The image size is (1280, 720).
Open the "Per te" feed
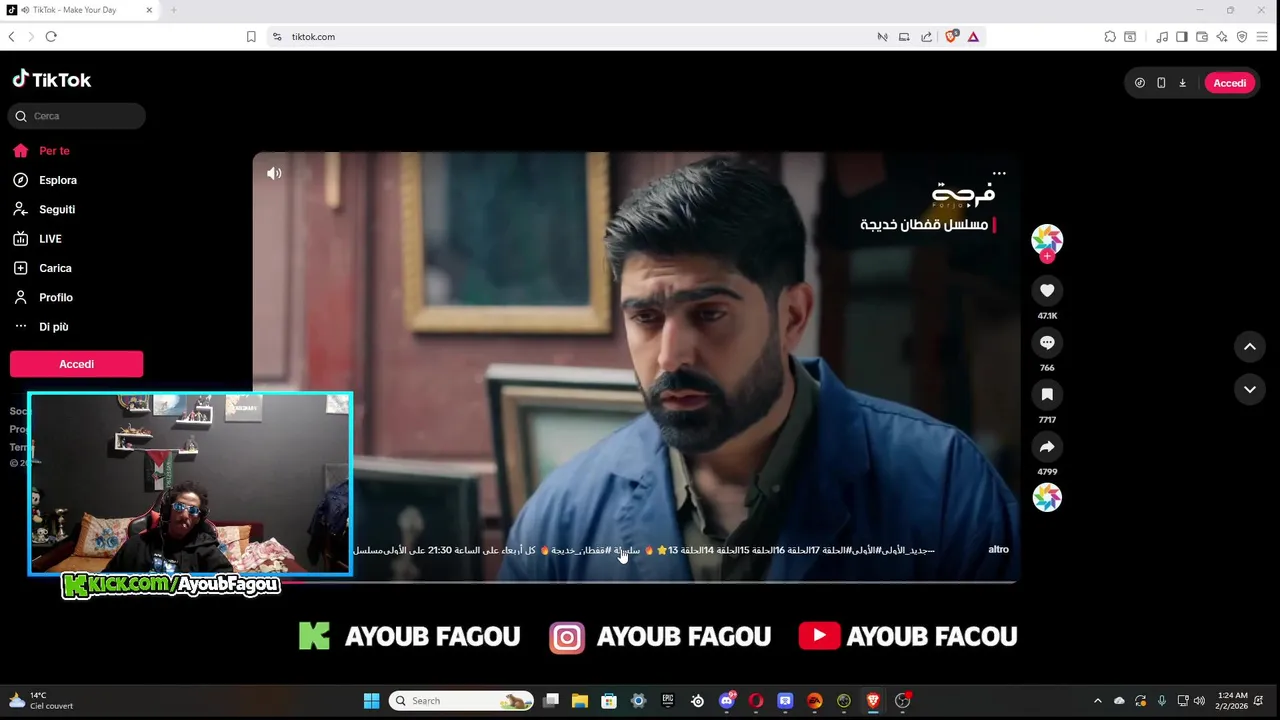[54, 151]
